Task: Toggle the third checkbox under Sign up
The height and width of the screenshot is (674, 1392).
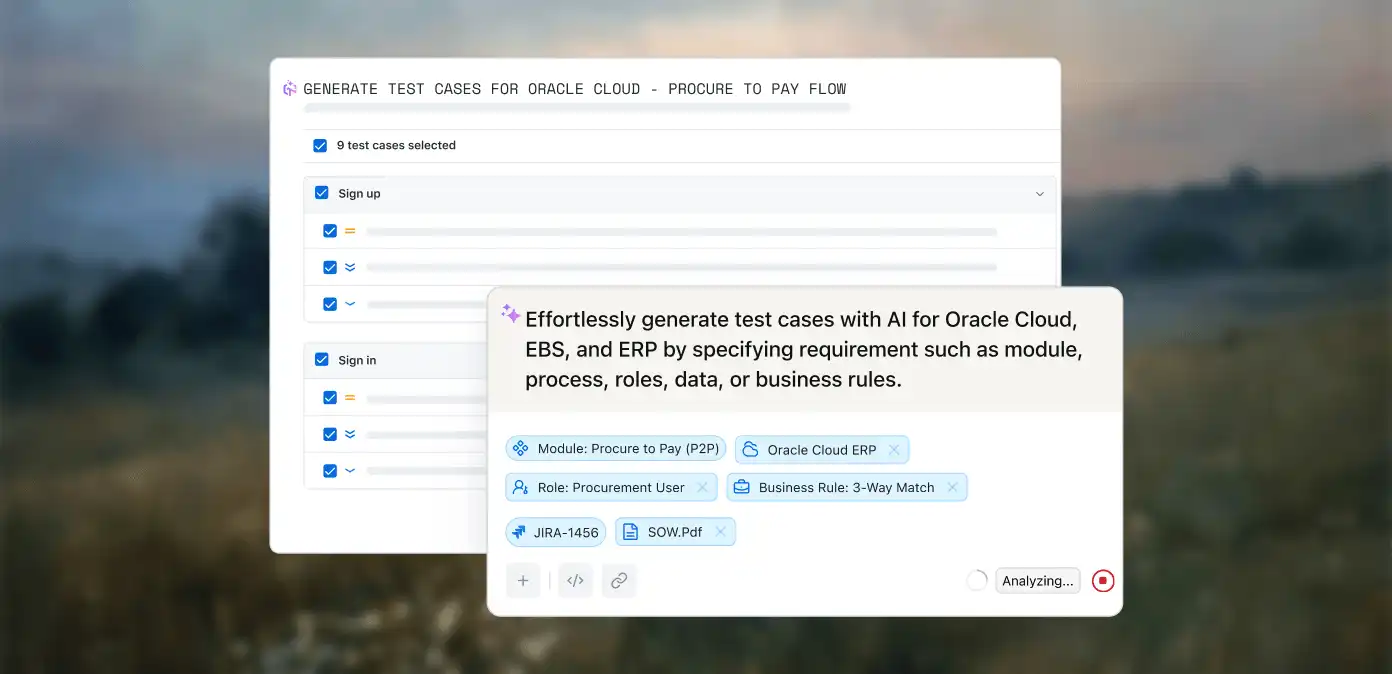Action: tap(330, 304)
